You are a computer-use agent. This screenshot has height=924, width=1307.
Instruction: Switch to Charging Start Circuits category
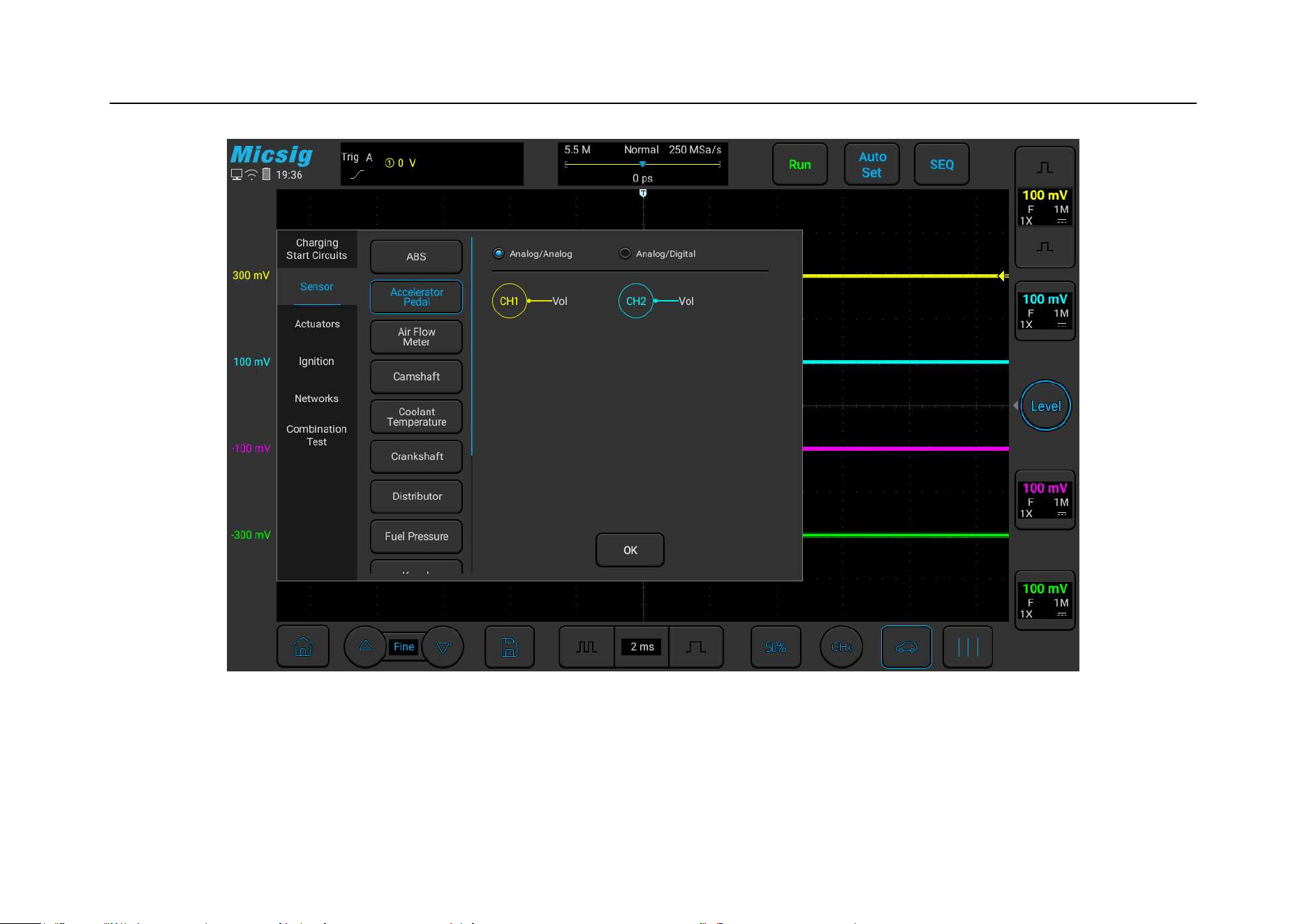pyautogui.click(x=316, y=249)
